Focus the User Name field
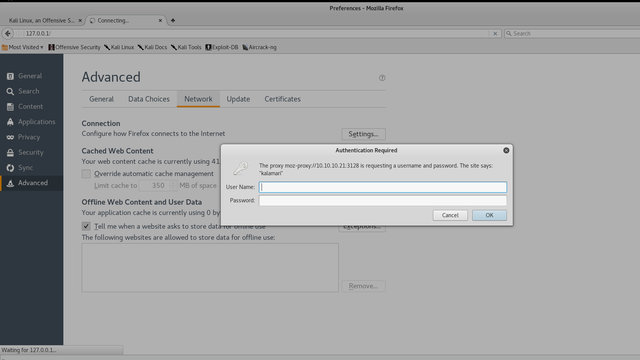640x360 pixels. click(x=383, y=187)
